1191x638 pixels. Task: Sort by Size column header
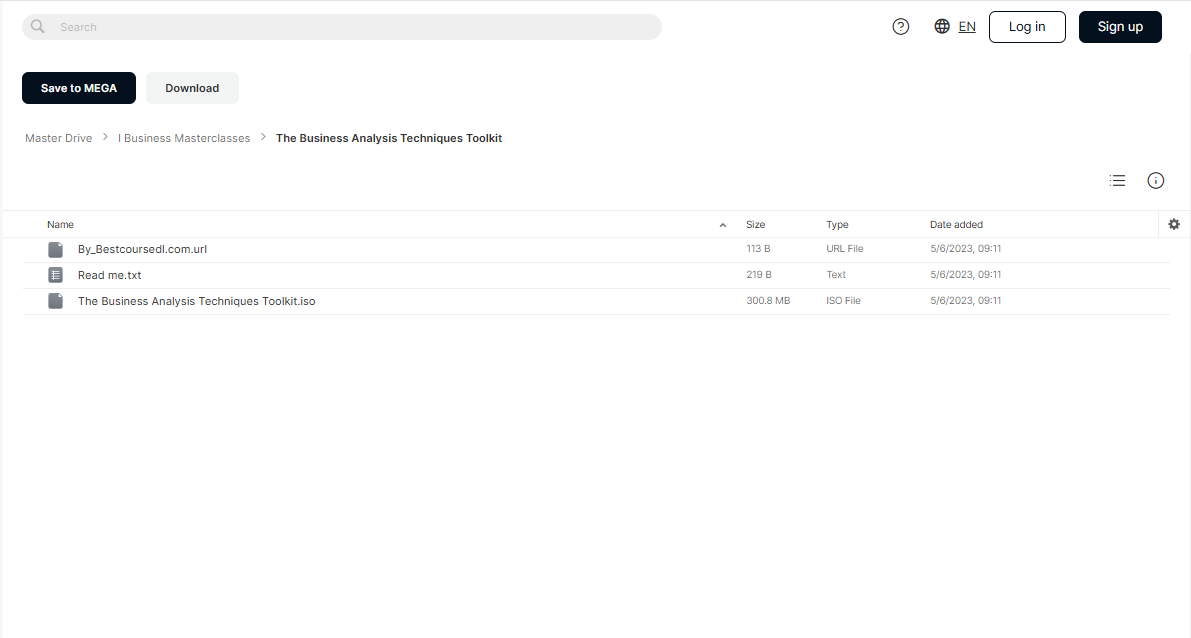pyautogui.click(x=755, y=224)
